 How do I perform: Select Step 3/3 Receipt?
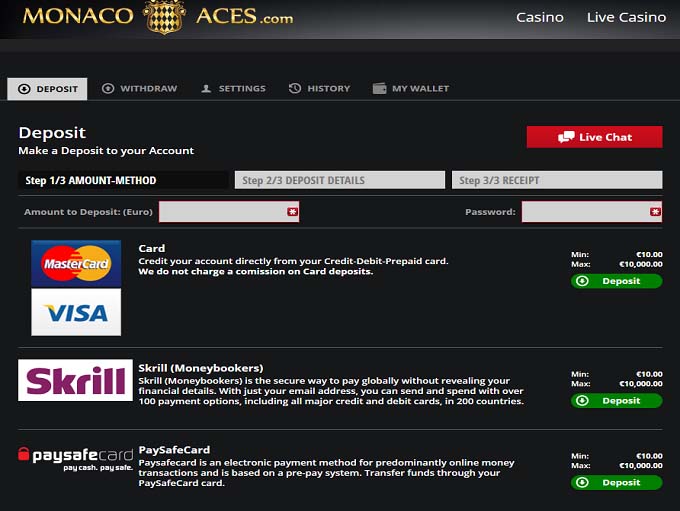557,180
